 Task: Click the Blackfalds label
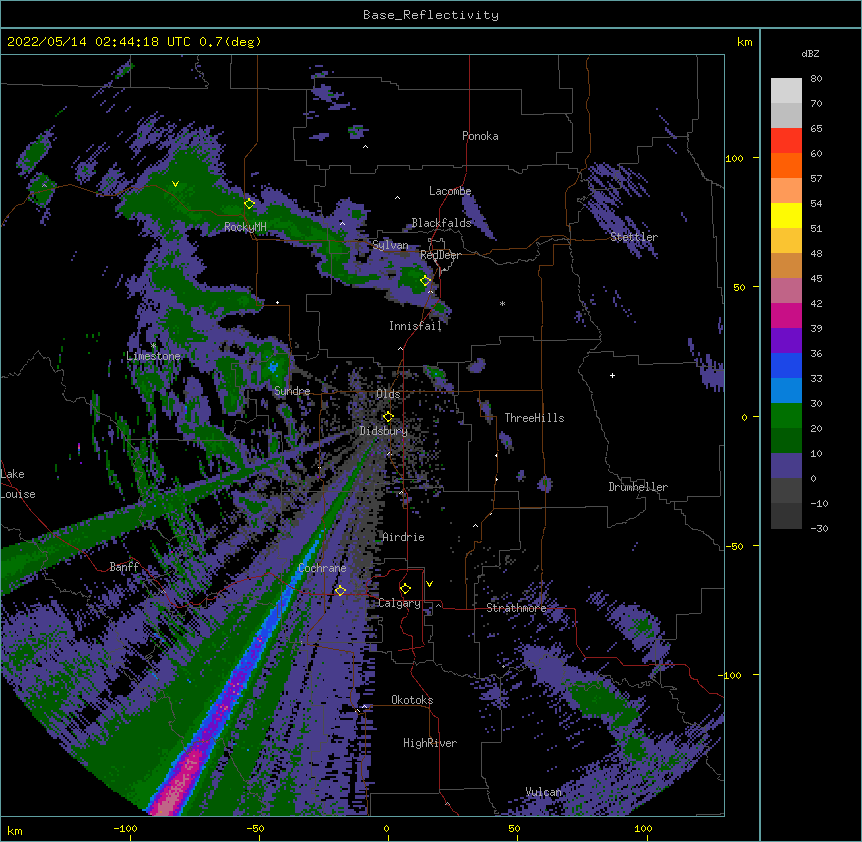coord(441,223)
